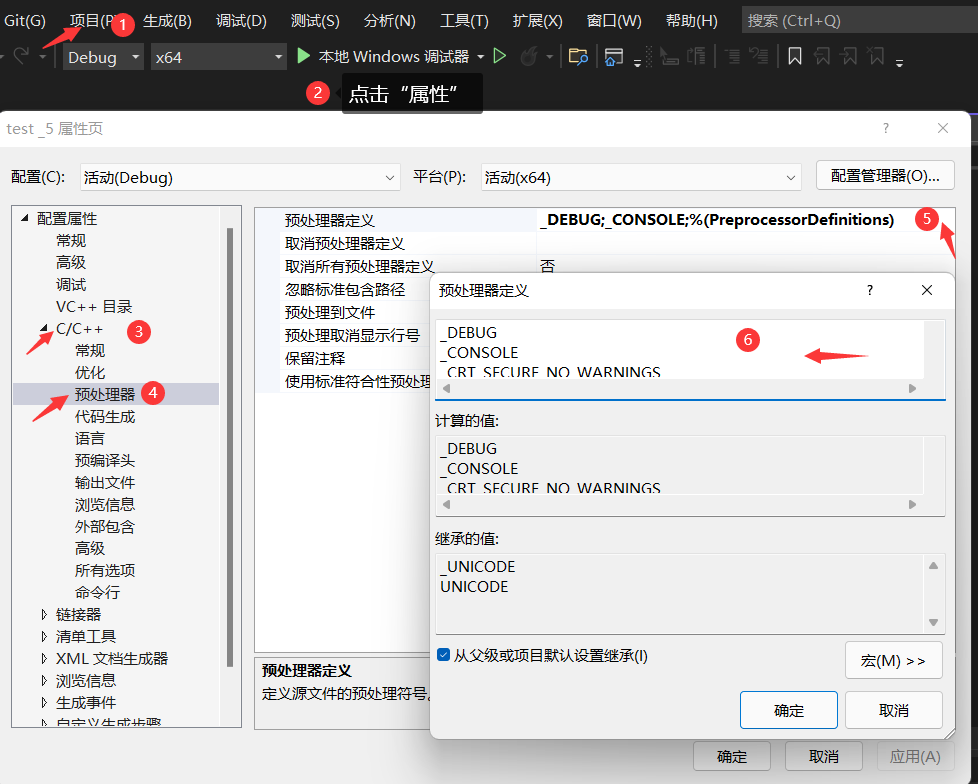978x784 pixels.
Task: Click 取消 in the 预处理器定义 dialog
Action: click(893, 710)
